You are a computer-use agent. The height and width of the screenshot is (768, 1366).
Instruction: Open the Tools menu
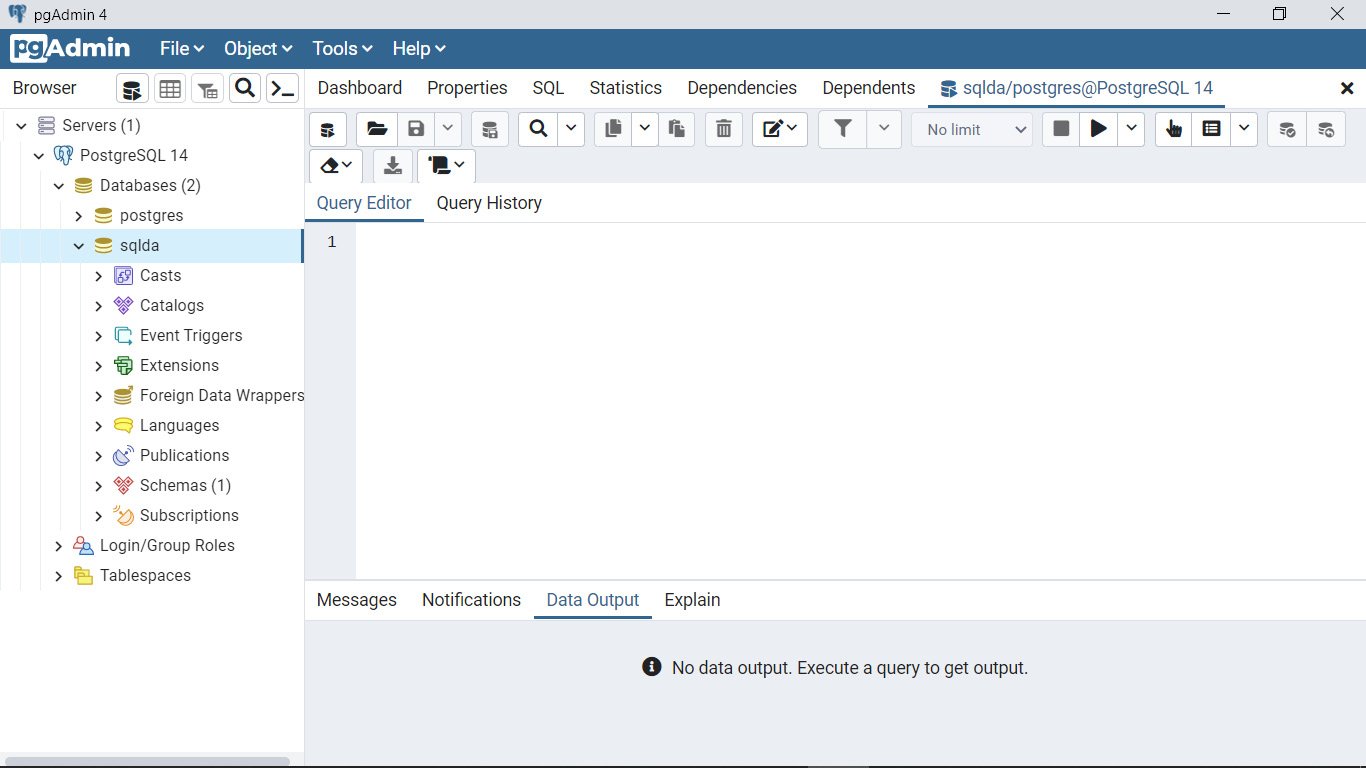(x=342, y=49)
